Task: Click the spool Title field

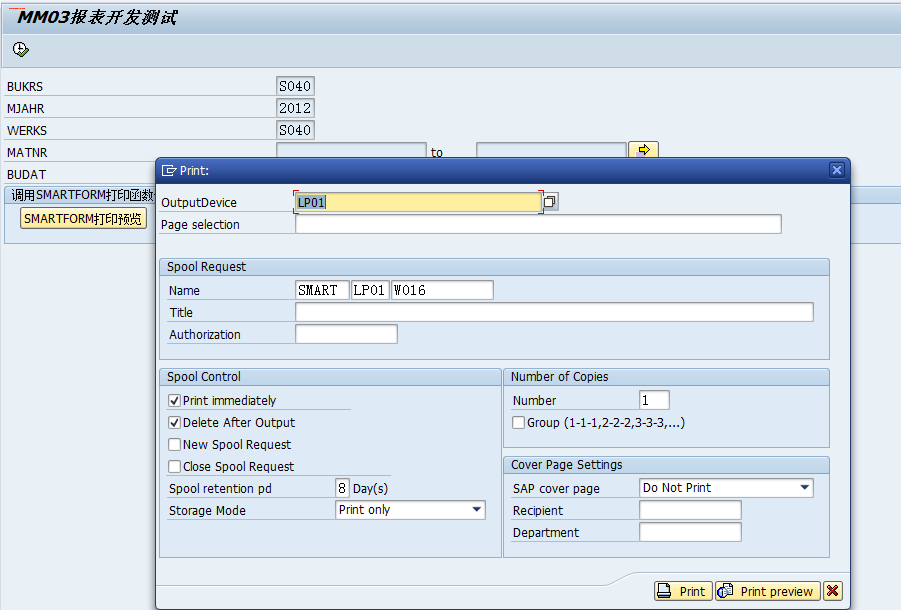Action: coord(555,312)
